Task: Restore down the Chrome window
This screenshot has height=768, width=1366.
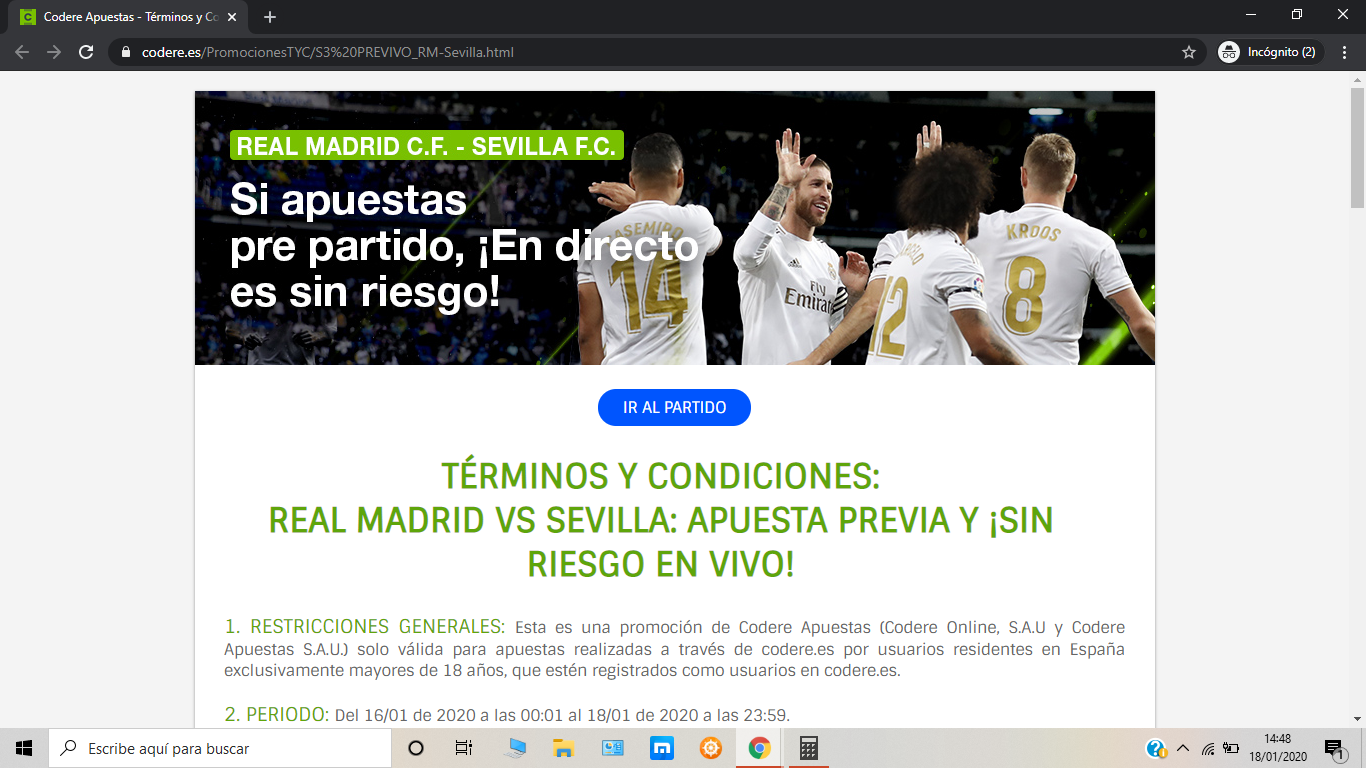Action: coord(1297,14)
